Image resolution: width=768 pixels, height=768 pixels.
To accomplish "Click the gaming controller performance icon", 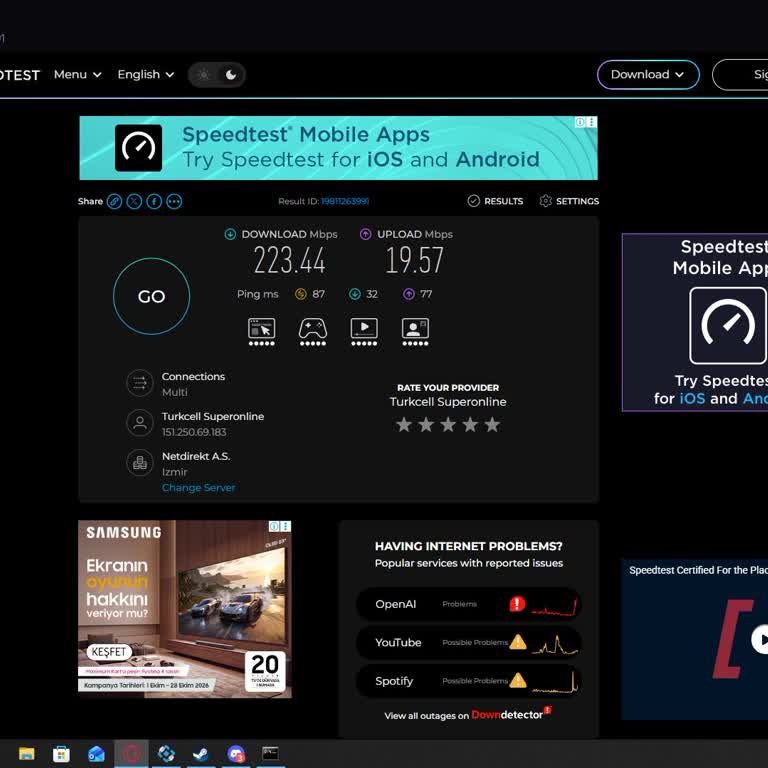I will click(313, 332).
